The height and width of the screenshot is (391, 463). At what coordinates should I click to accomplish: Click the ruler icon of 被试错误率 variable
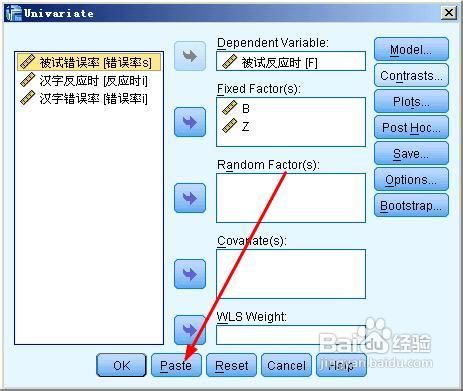click(x=27, y=62)
